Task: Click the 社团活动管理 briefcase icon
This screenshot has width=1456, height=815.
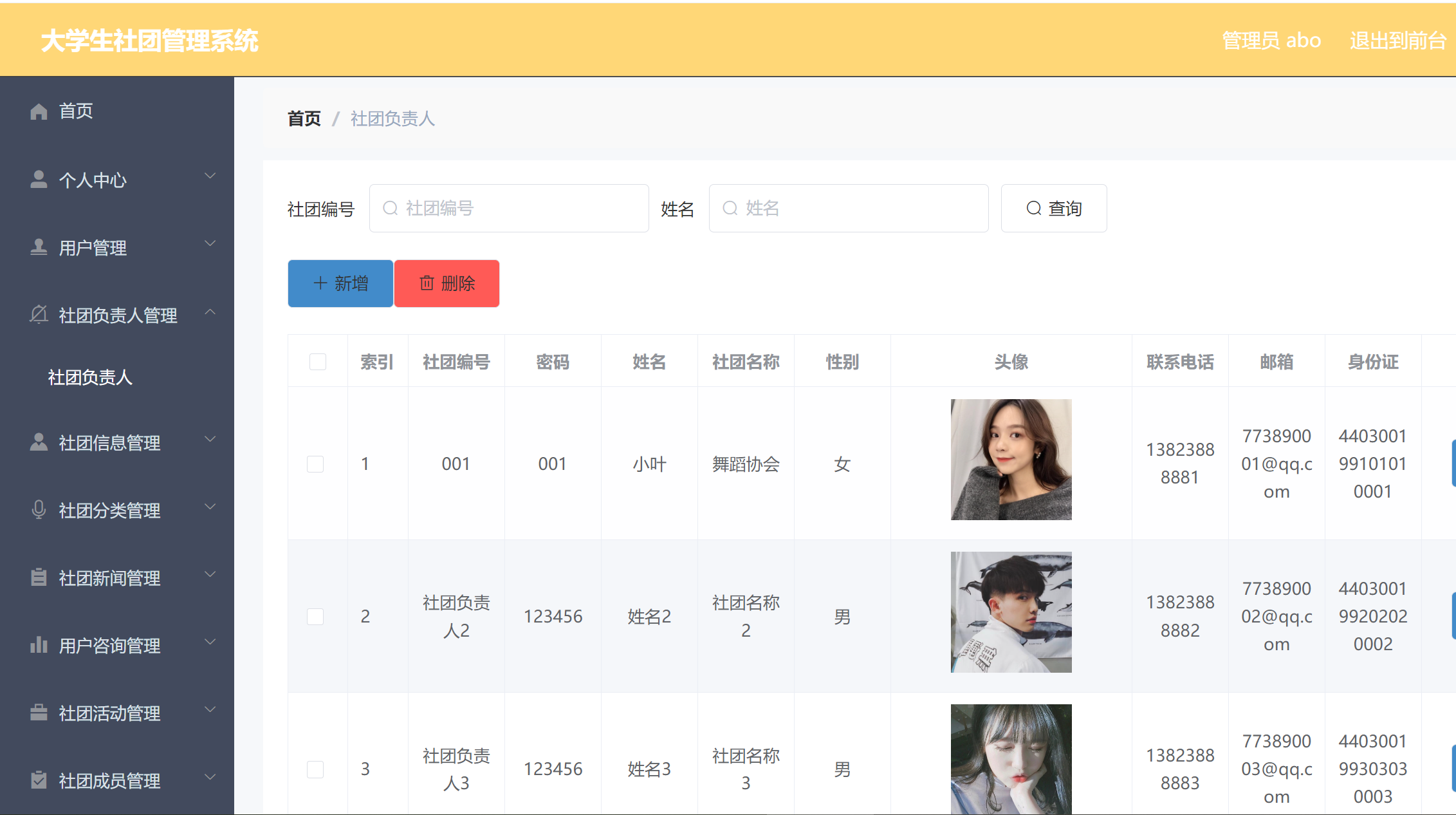Action: click(x=39, y=713)
